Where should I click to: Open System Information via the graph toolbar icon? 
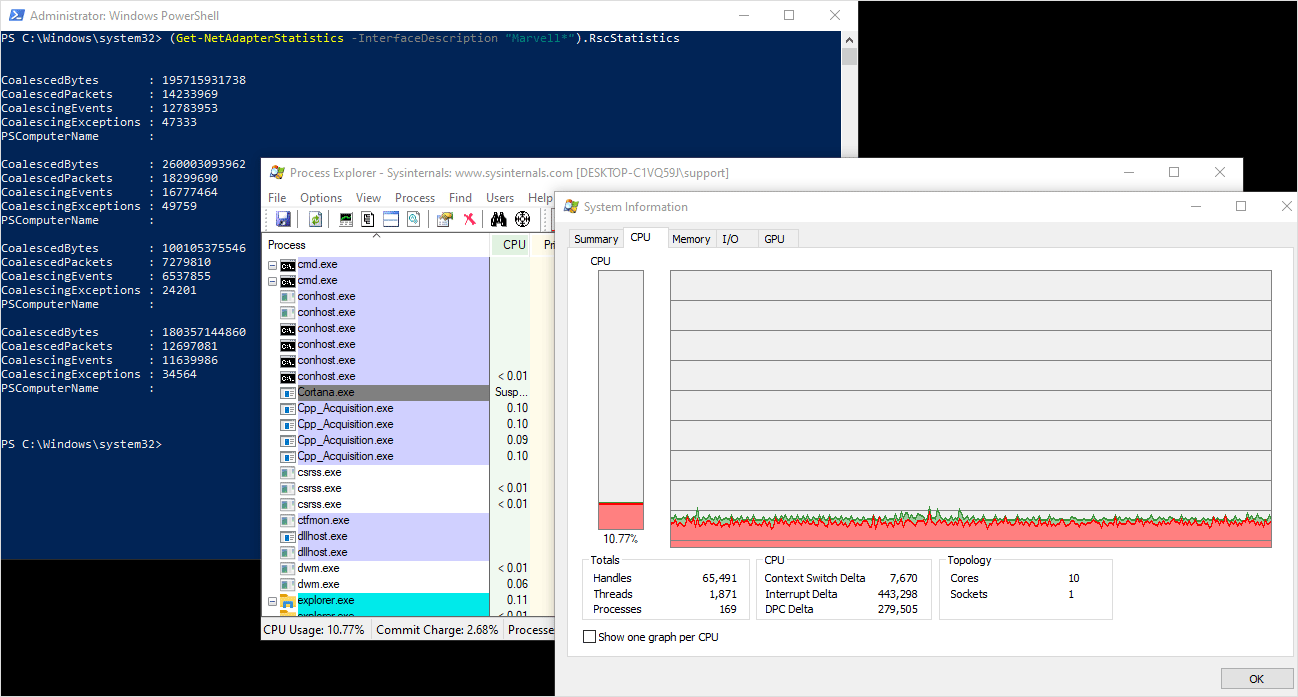(x=346, y=219)
